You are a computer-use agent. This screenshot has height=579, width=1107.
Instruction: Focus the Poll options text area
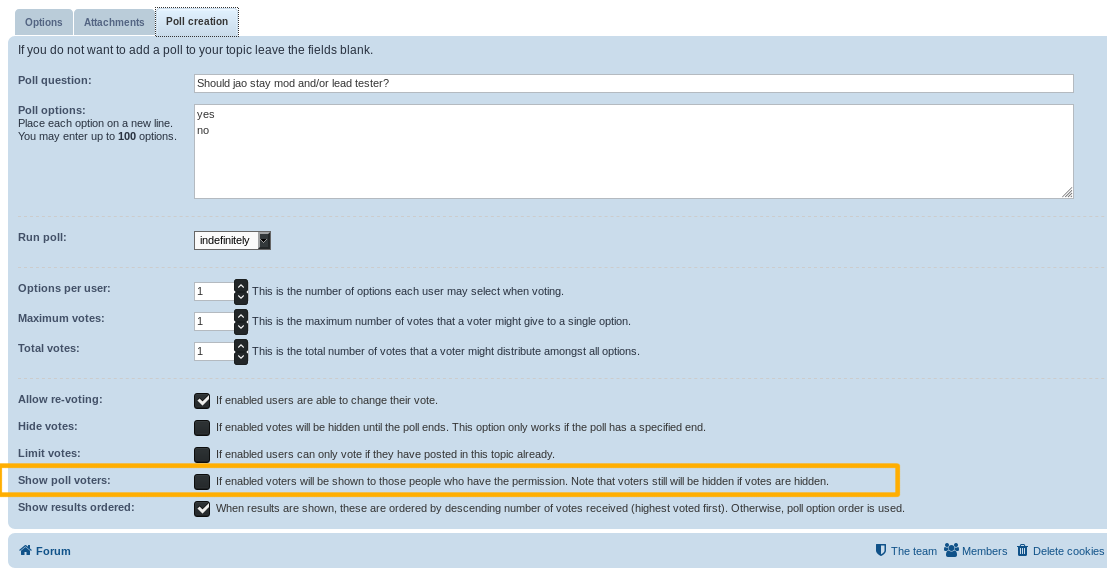click(x=633, y=151)
